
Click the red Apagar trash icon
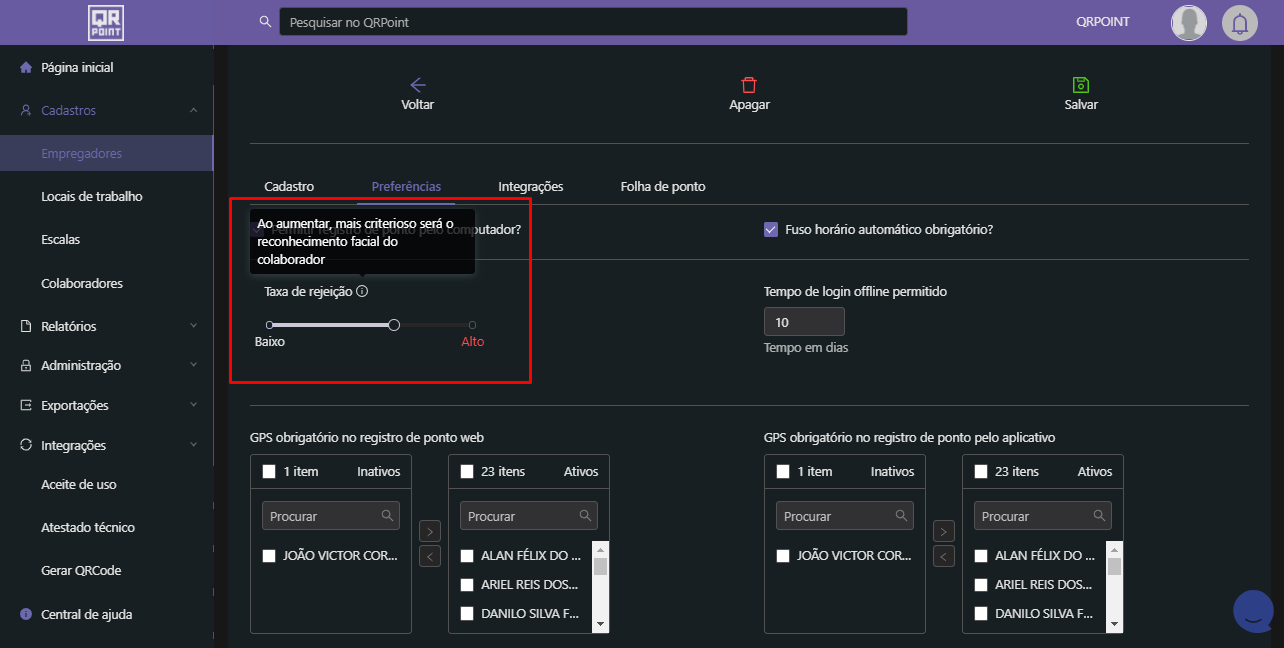[x=749, y=85]
